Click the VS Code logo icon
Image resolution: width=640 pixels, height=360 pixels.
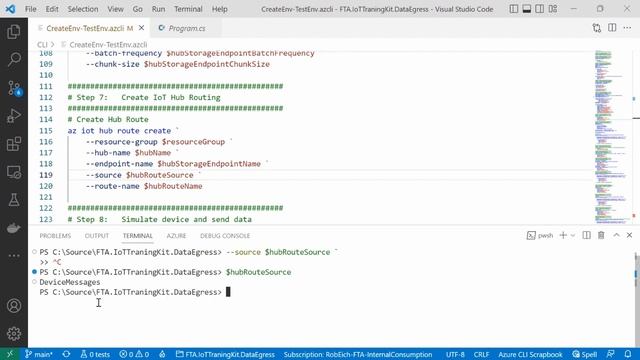10,9
